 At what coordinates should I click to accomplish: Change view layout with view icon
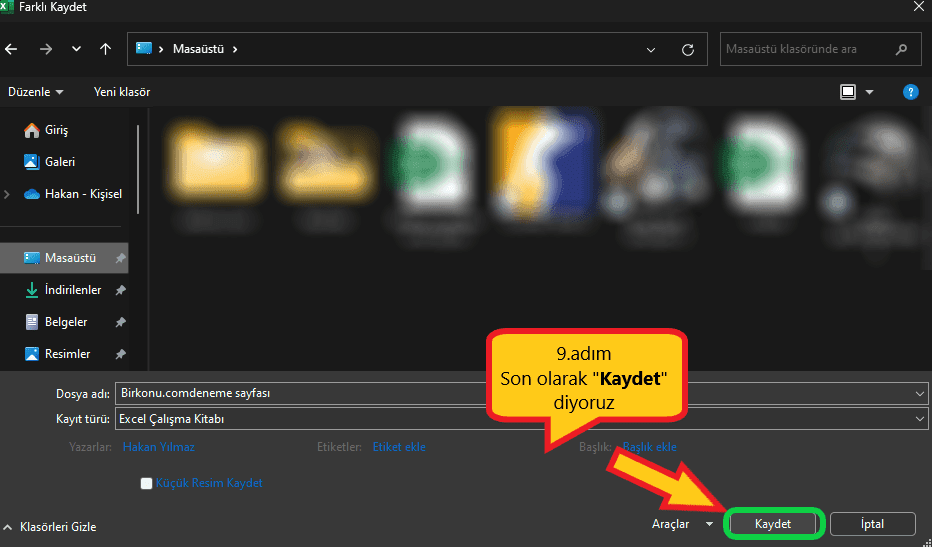pos(848,92)
